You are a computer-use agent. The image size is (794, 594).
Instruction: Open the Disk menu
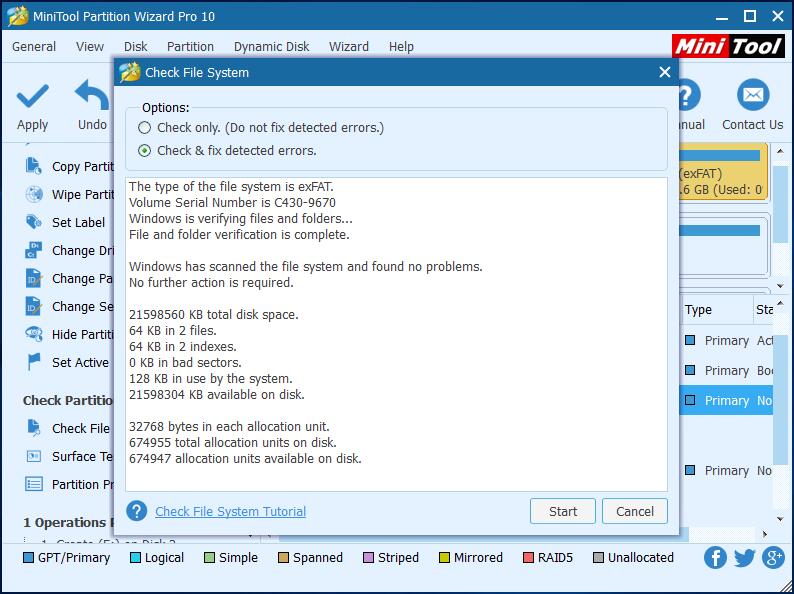coord(135,47)
